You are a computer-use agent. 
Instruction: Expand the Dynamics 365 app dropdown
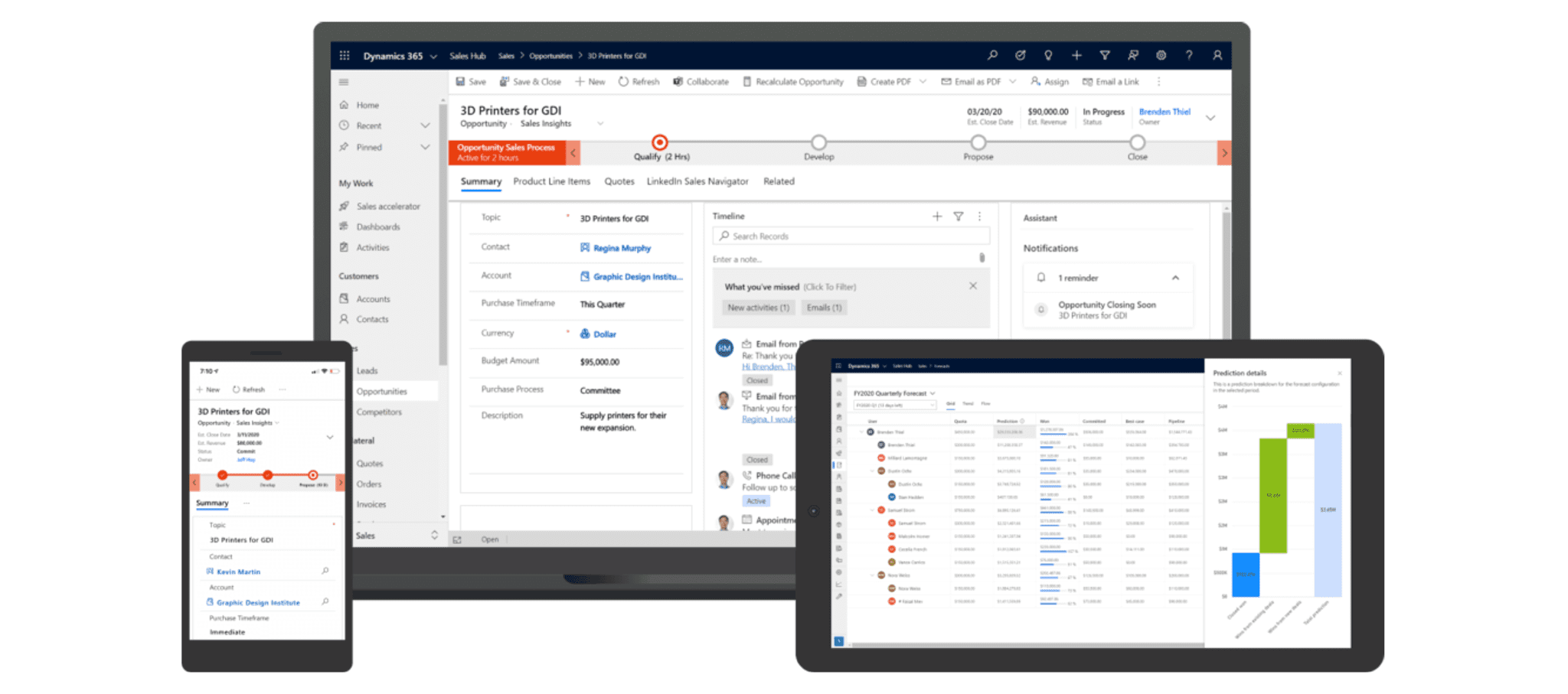tap(433, 57)
